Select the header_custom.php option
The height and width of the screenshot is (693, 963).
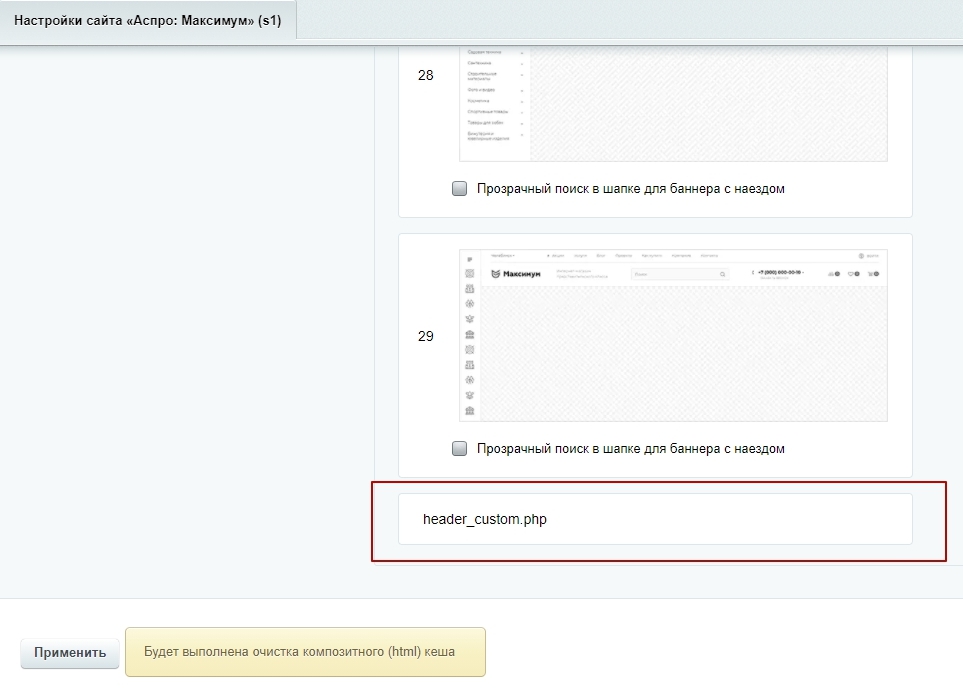point(485,519)
